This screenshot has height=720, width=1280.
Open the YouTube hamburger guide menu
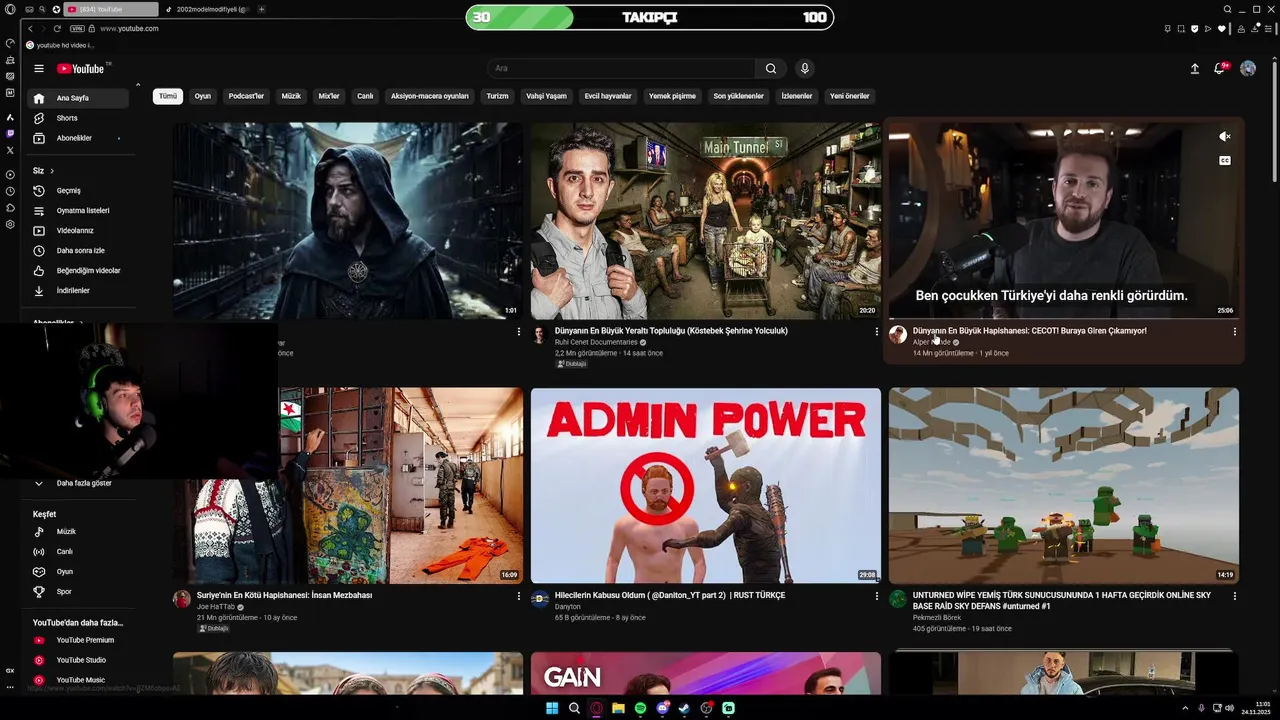pos(39,68)
